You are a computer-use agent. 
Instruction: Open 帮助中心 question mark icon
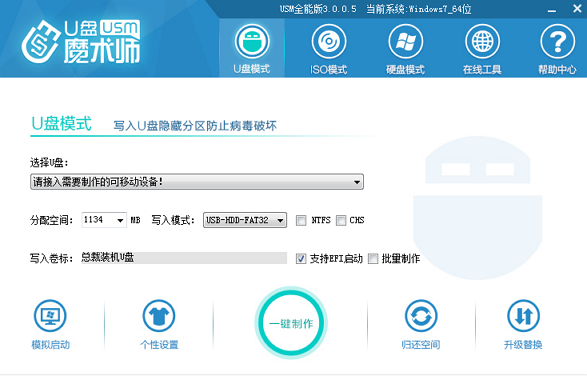557,42
